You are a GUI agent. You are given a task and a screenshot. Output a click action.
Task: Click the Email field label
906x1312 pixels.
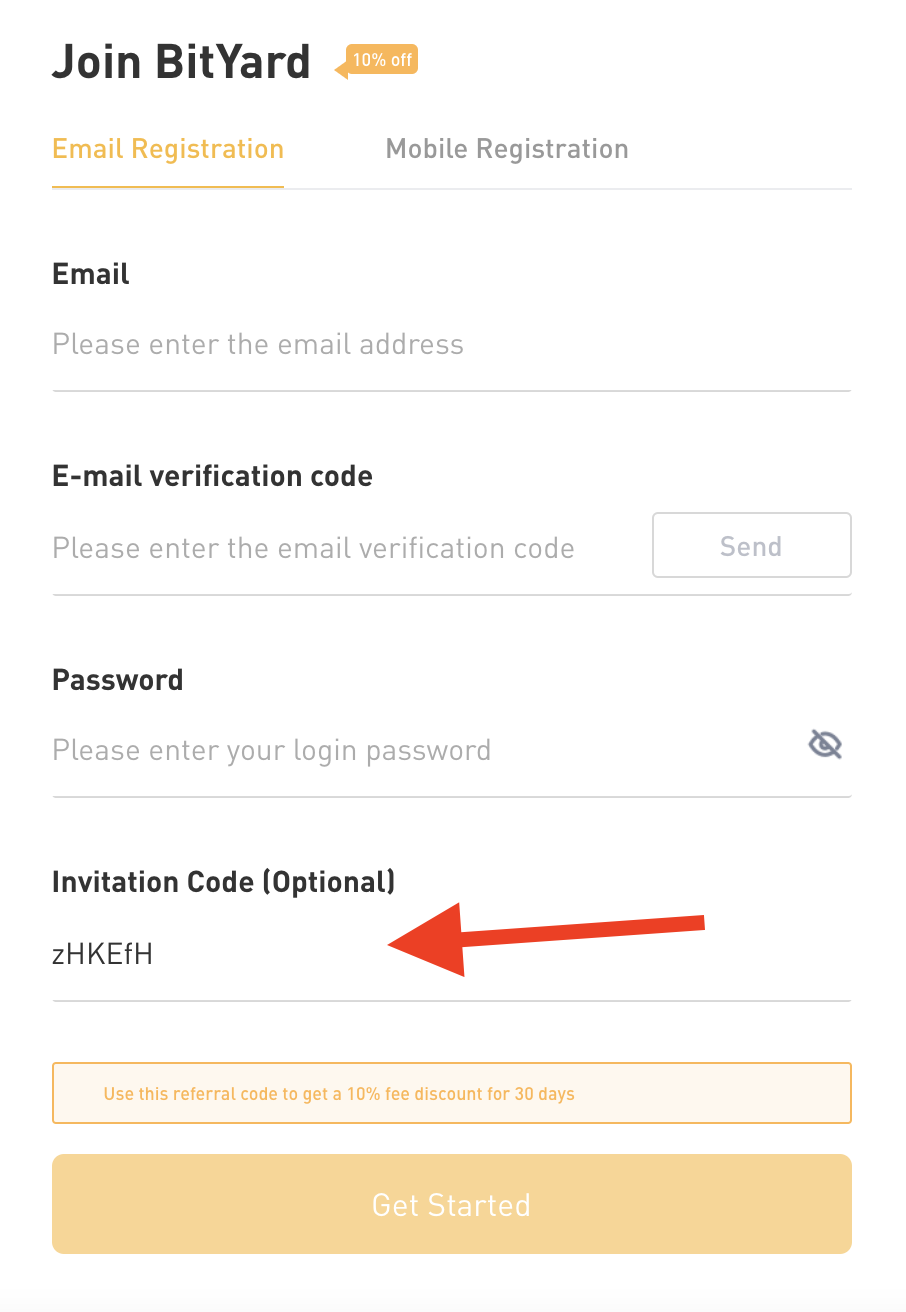pyautogui.click(x=90, y=273)
